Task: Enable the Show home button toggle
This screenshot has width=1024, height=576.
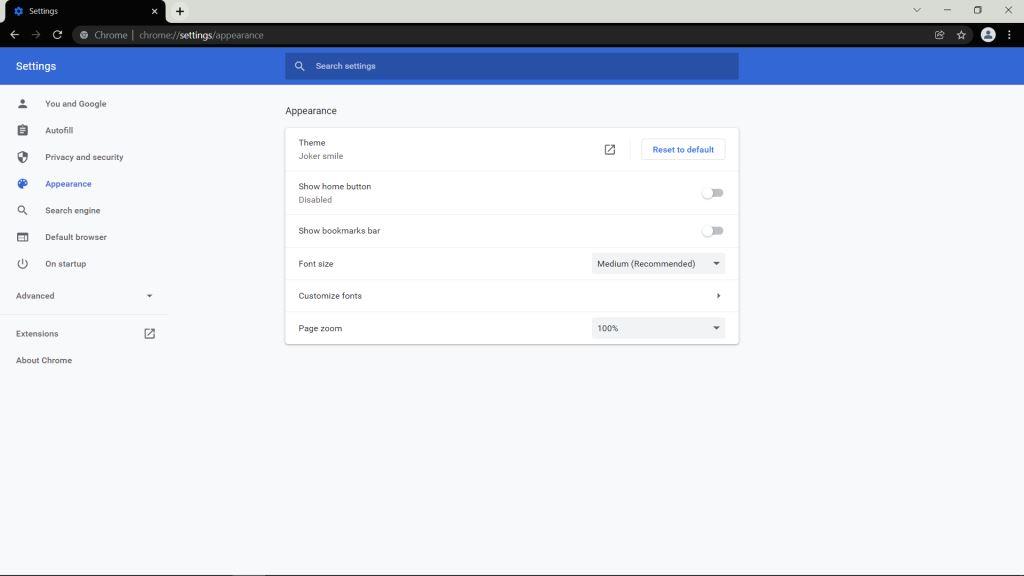Action: (x=712, y=193)
